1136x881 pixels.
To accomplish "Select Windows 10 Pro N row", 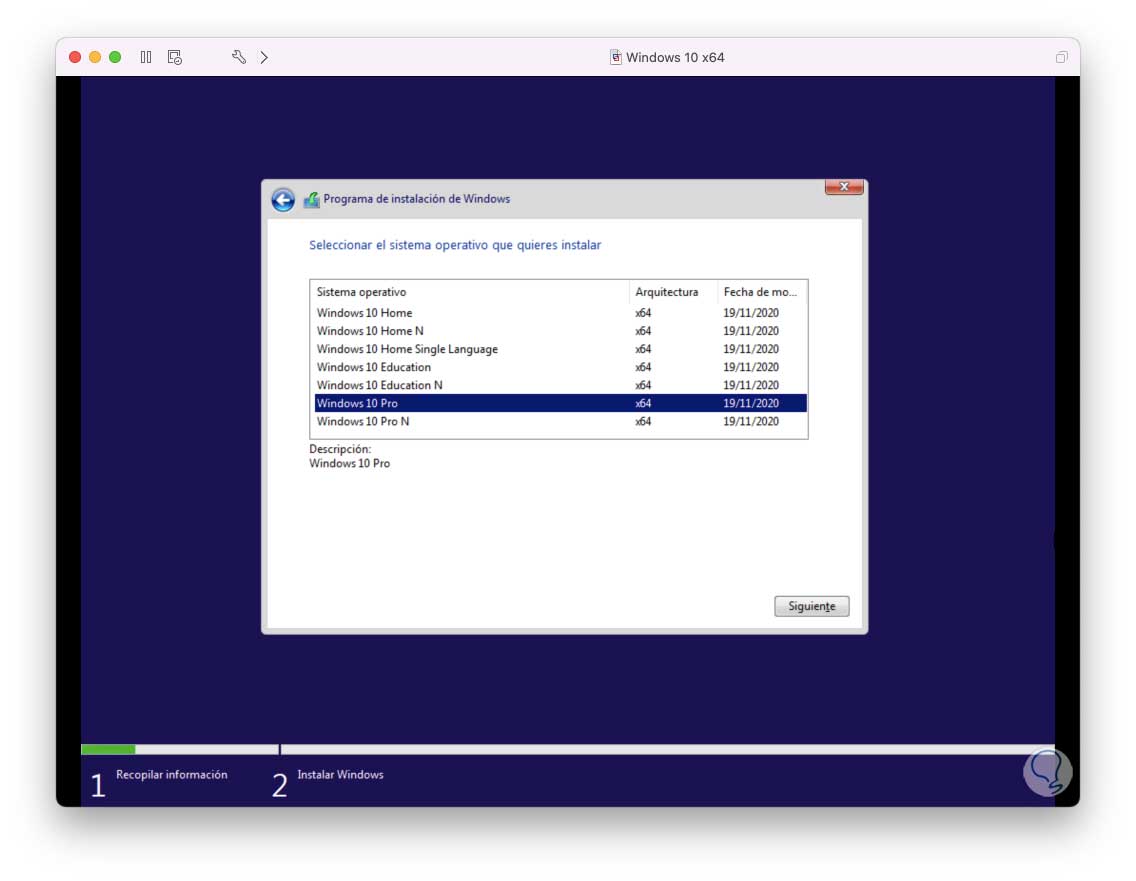I will (561, 422).
